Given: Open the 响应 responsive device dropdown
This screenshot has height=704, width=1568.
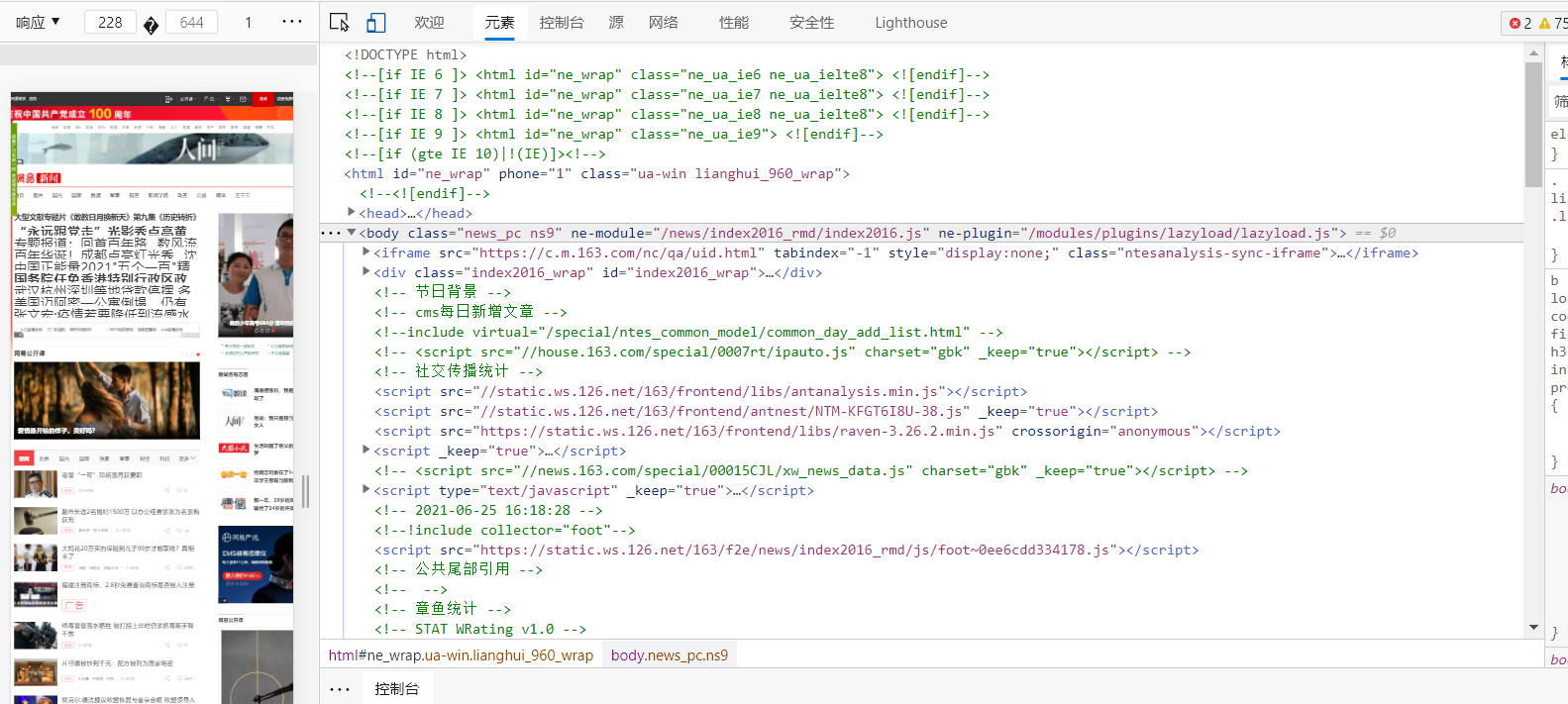Looking at the screenshot, I should pos(38,22).
